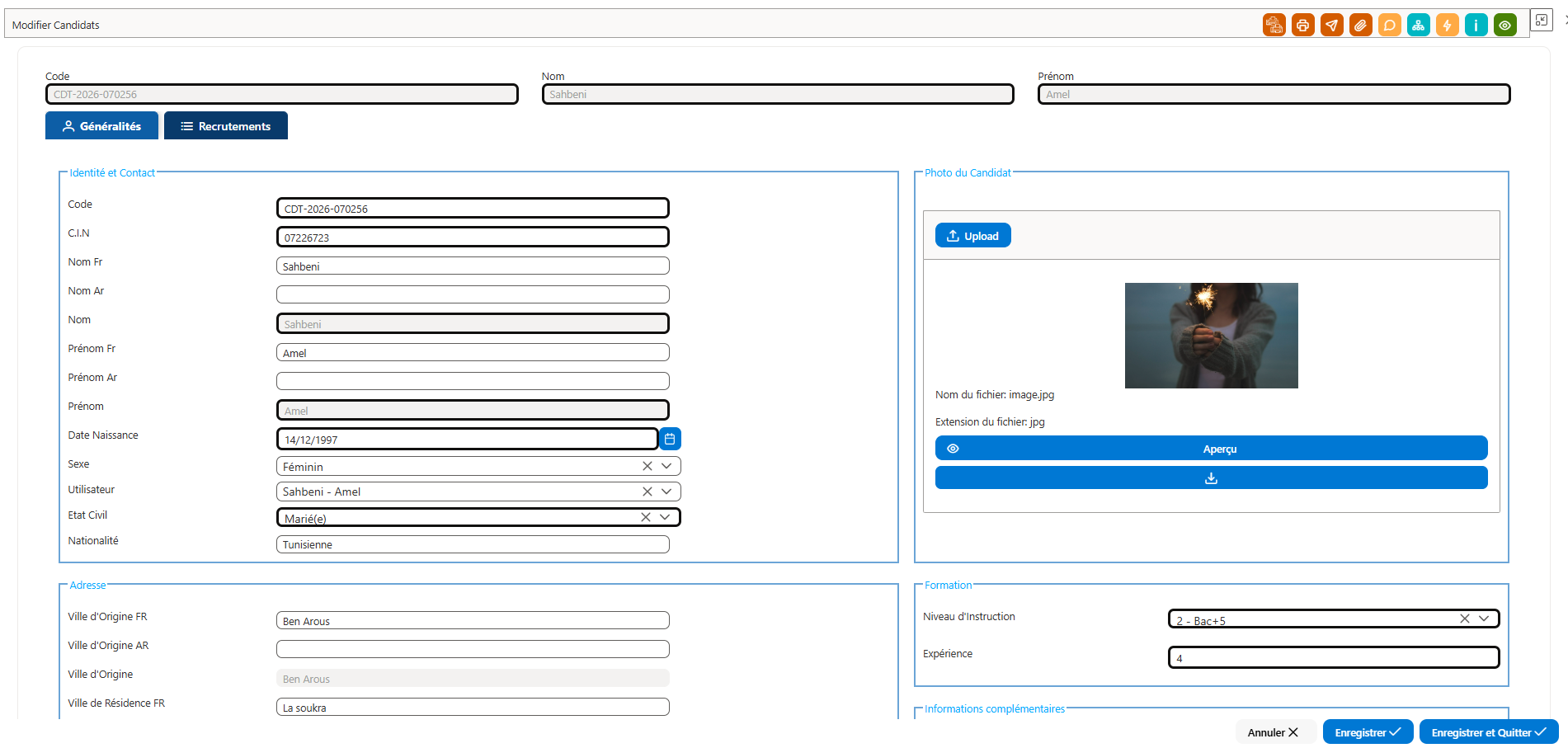Click the hierarchy org-chart icon

(1419, 26)
